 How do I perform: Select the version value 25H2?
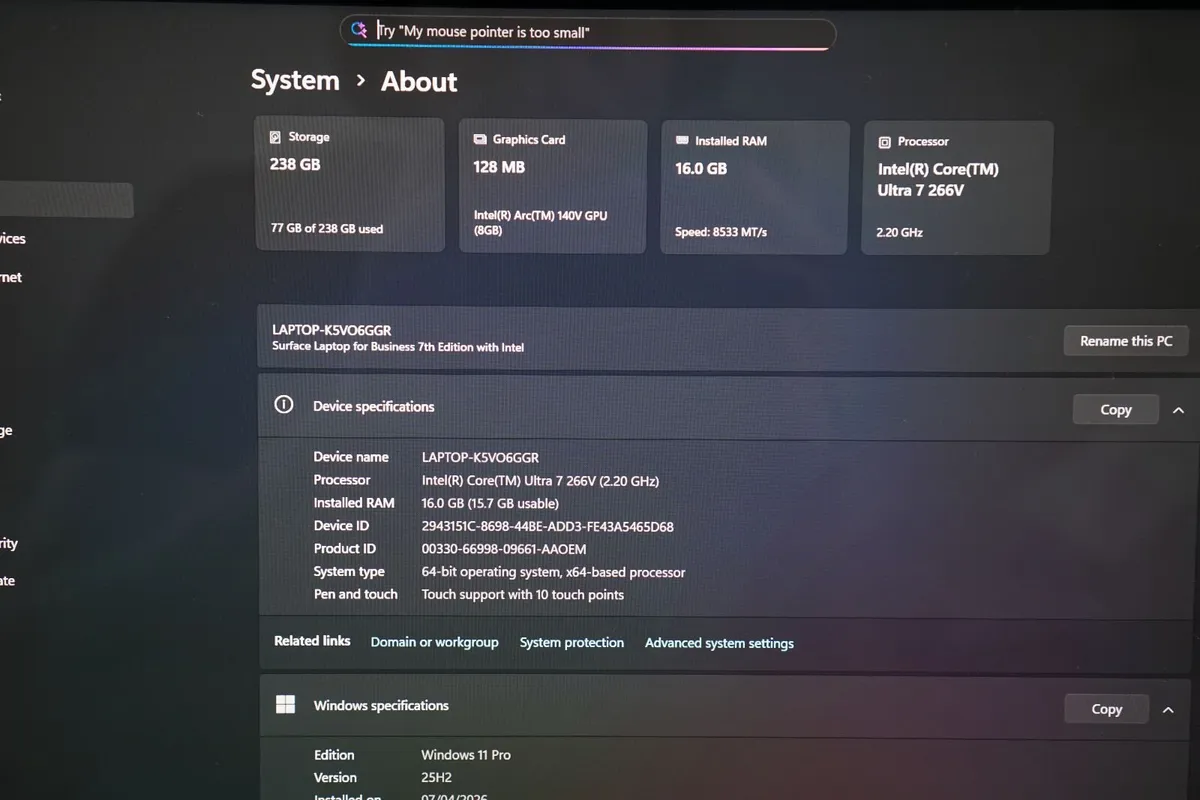(x=438, y=777)
